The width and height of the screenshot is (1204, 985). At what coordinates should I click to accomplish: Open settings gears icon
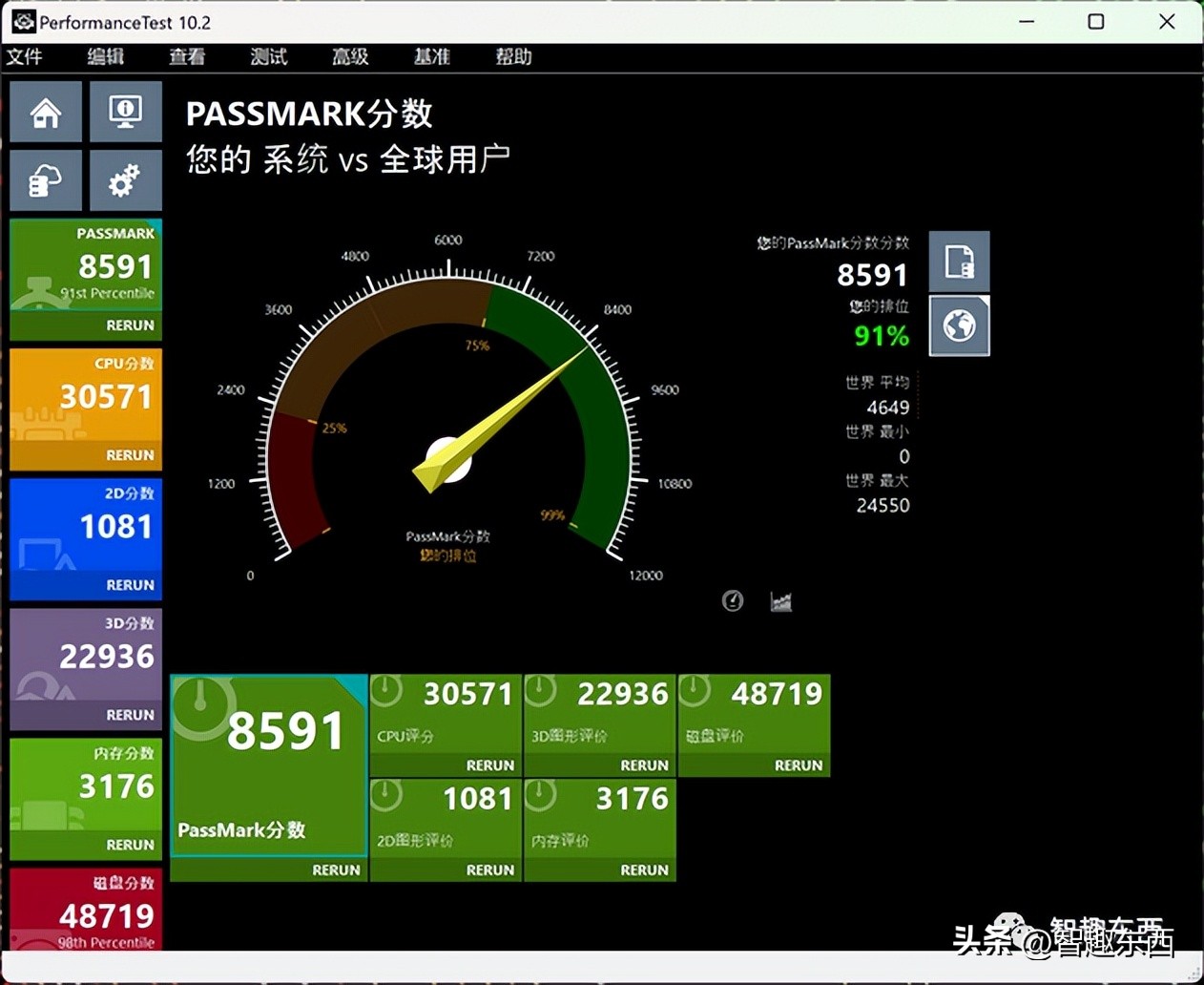coord(125,180)
